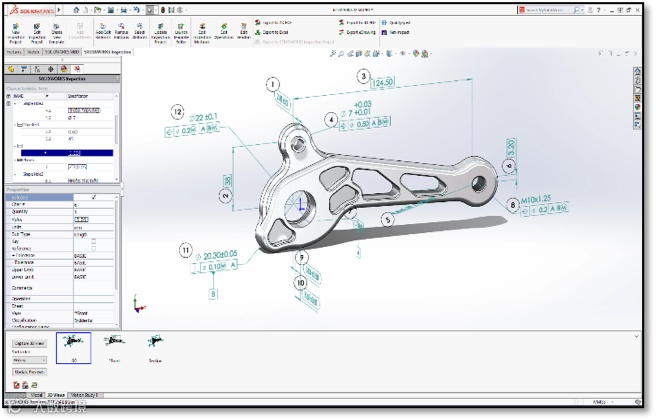Collapse the 3D Views pane with its chevron
This screenshot has height=420, width=656.
[x=637, y=336]
